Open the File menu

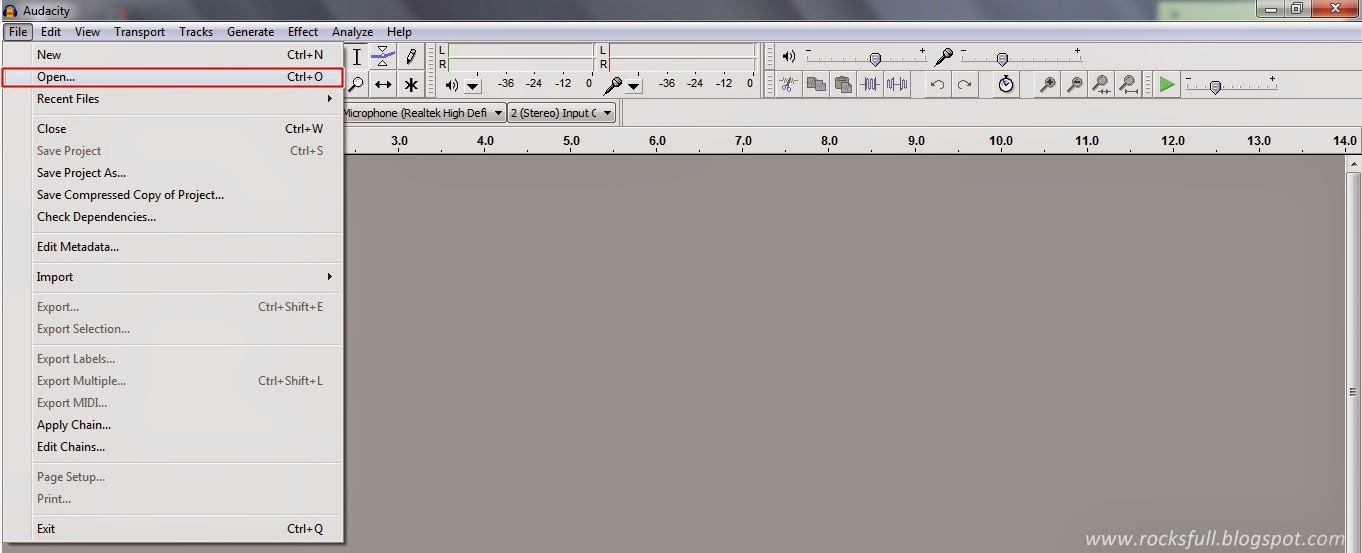coord(18,32)
